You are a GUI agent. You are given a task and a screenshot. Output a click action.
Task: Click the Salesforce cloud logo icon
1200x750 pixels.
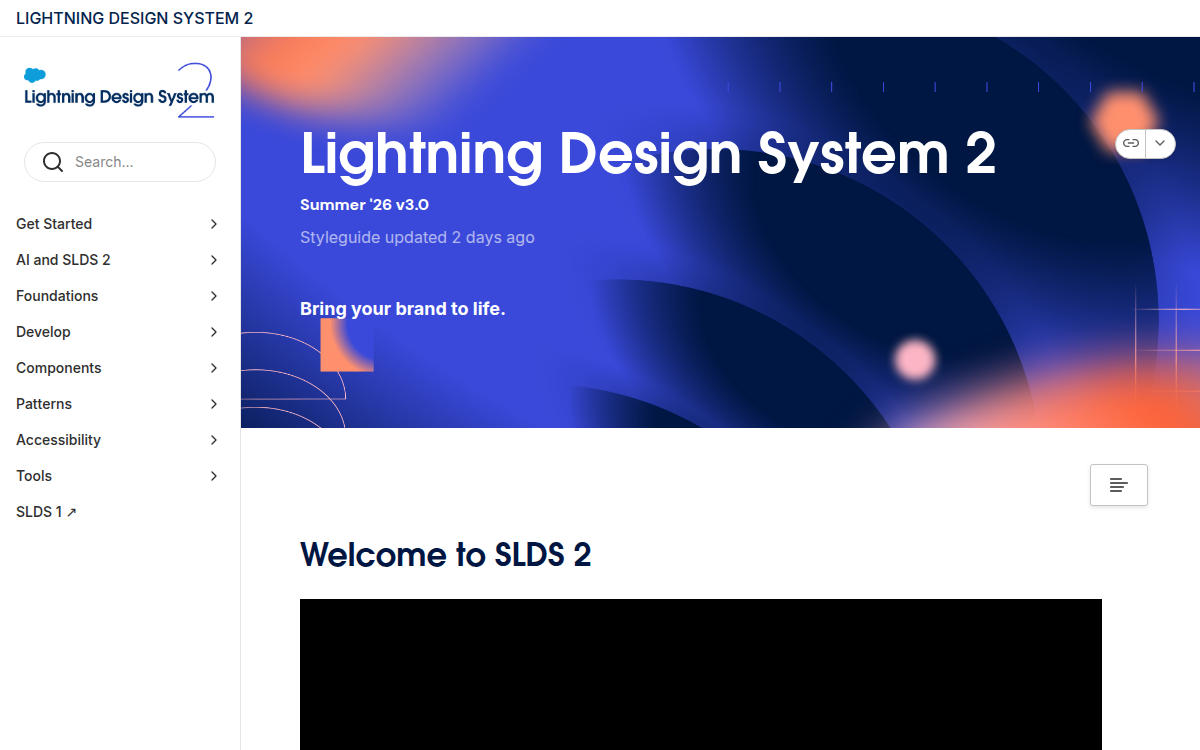(35, 75)
